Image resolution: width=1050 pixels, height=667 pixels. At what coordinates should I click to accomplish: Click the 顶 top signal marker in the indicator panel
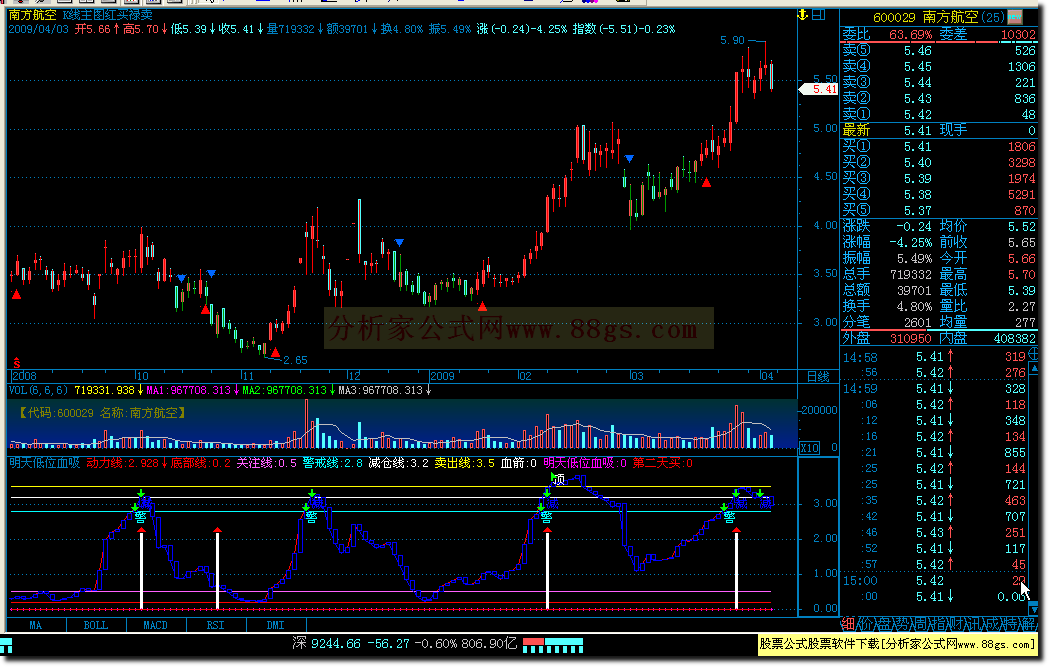pos(559,479)
